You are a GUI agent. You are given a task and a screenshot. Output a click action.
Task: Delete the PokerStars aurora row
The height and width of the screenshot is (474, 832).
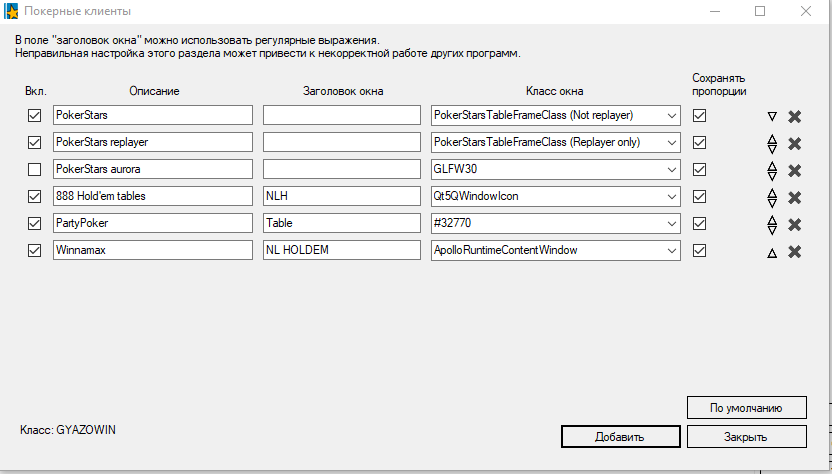coord(794,170)
